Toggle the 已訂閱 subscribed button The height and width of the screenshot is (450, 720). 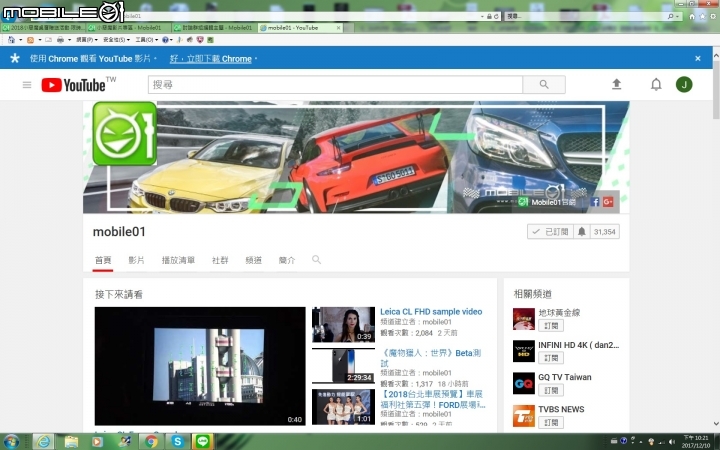[550, 232]
